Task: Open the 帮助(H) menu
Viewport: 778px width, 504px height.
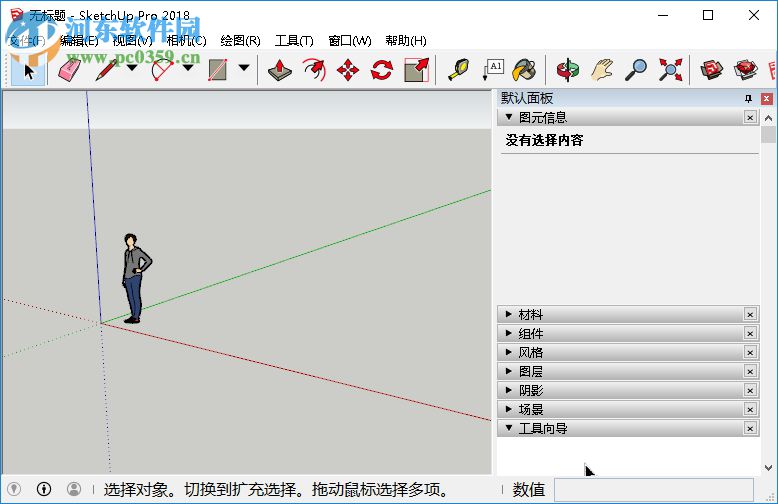Action: [x=406, y=41]
